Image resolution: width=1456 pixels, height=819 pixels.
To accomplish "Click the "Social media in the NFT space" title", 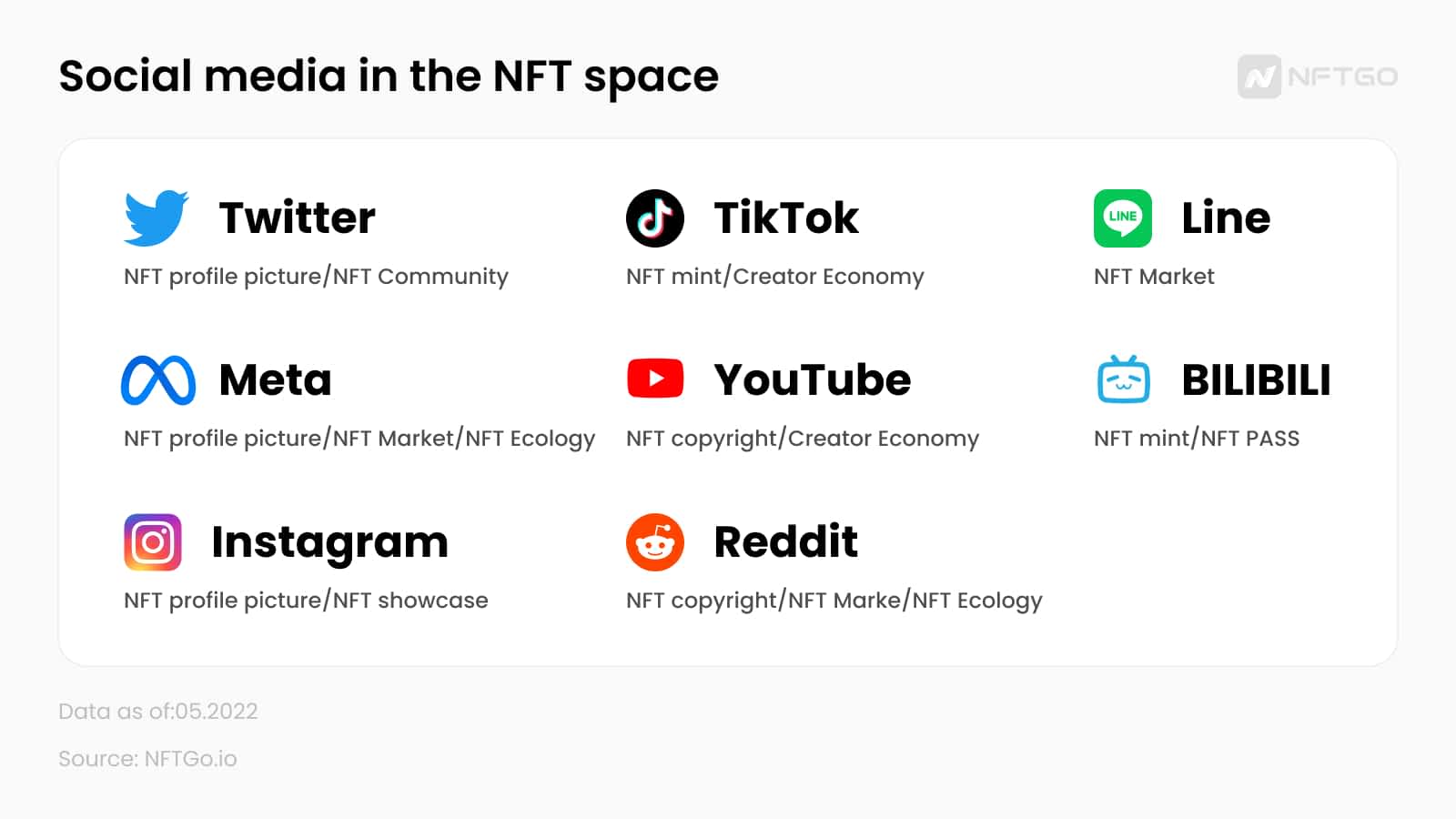I will tap(389, 76).
